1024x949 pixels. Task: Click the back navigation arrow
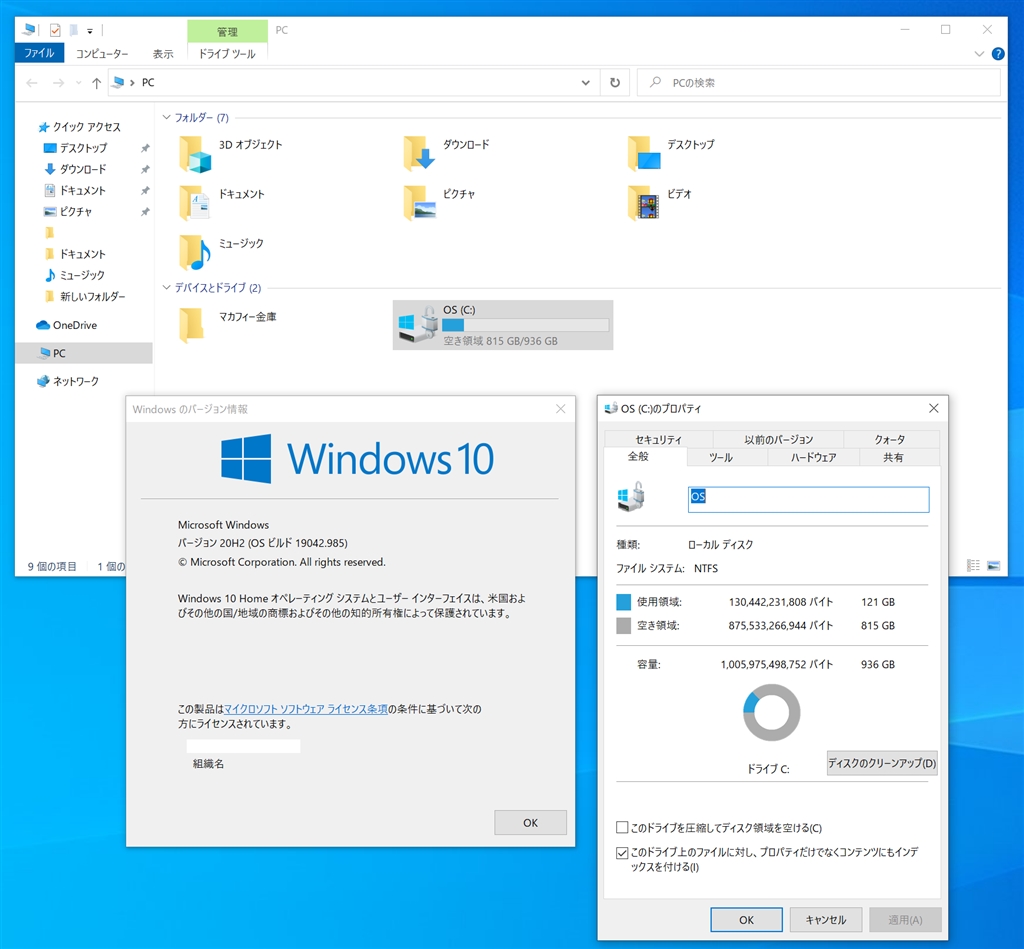coord(32,83)
